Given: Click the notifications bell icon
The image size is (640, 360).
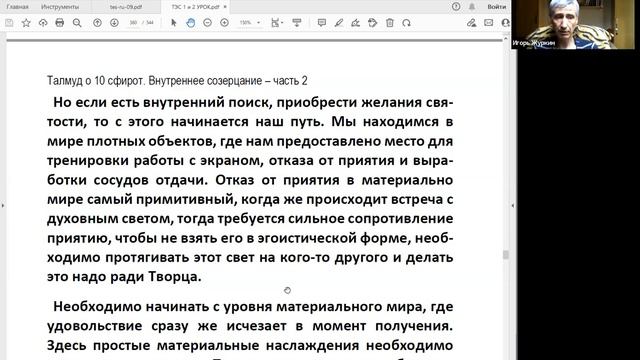Looking at the screenshot, I should 472,7.
